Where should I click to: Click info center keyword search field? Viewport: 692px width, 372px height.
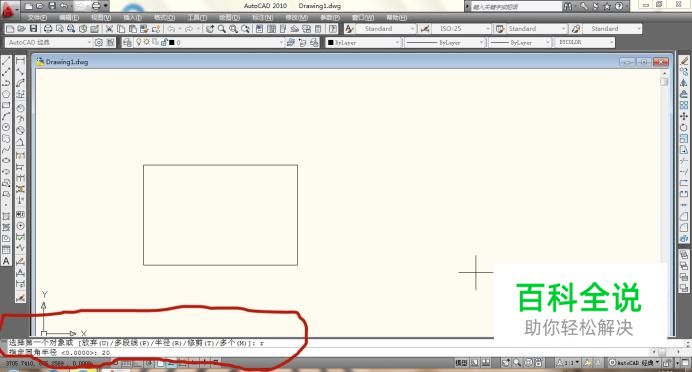(x=515, y=7)
